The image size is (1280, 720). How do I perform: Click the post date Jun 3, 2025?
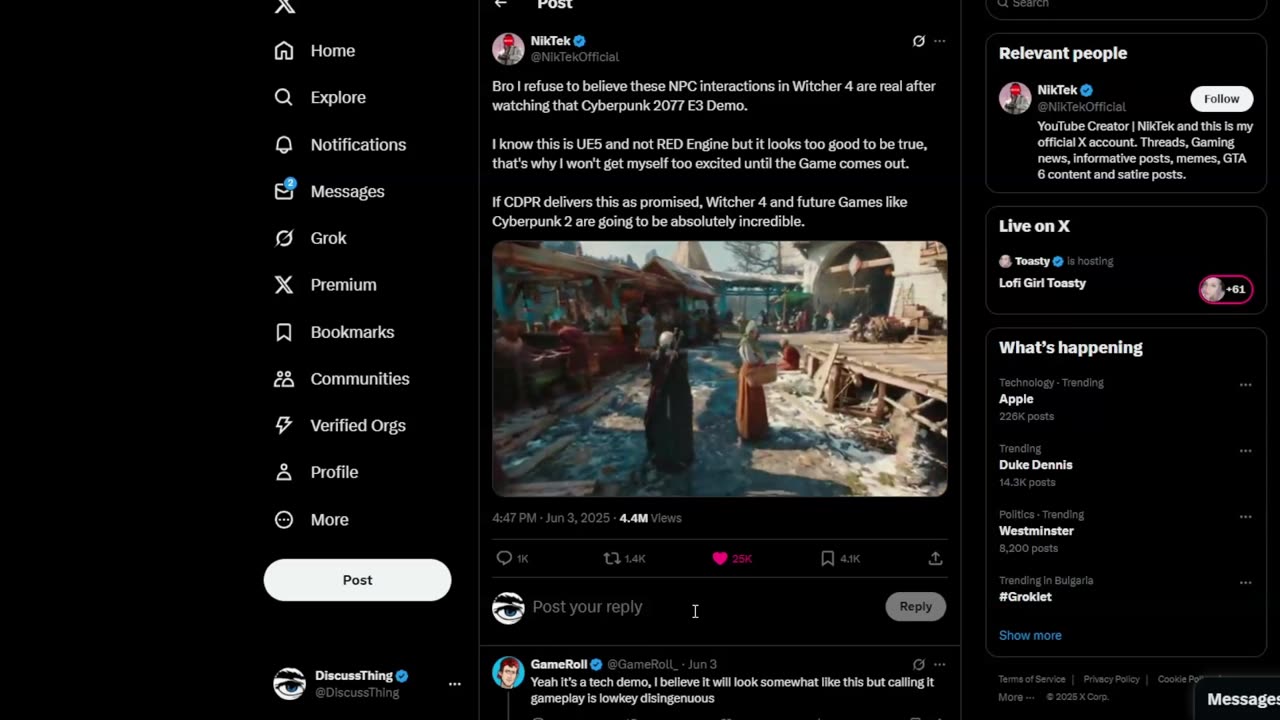click(578, 518)
